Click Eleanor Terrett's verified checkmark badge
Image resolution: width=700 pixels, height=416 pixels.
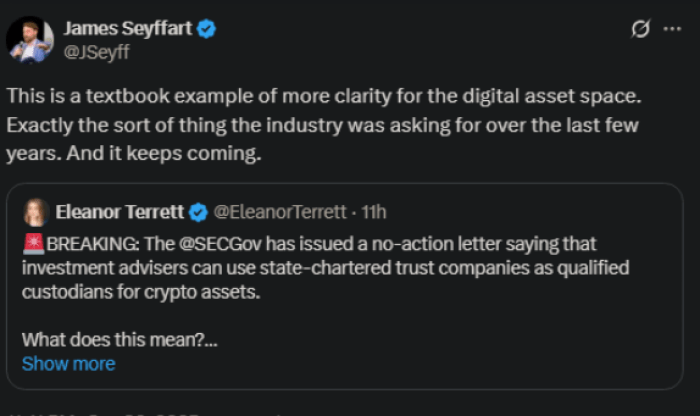(x=198, y=212)
